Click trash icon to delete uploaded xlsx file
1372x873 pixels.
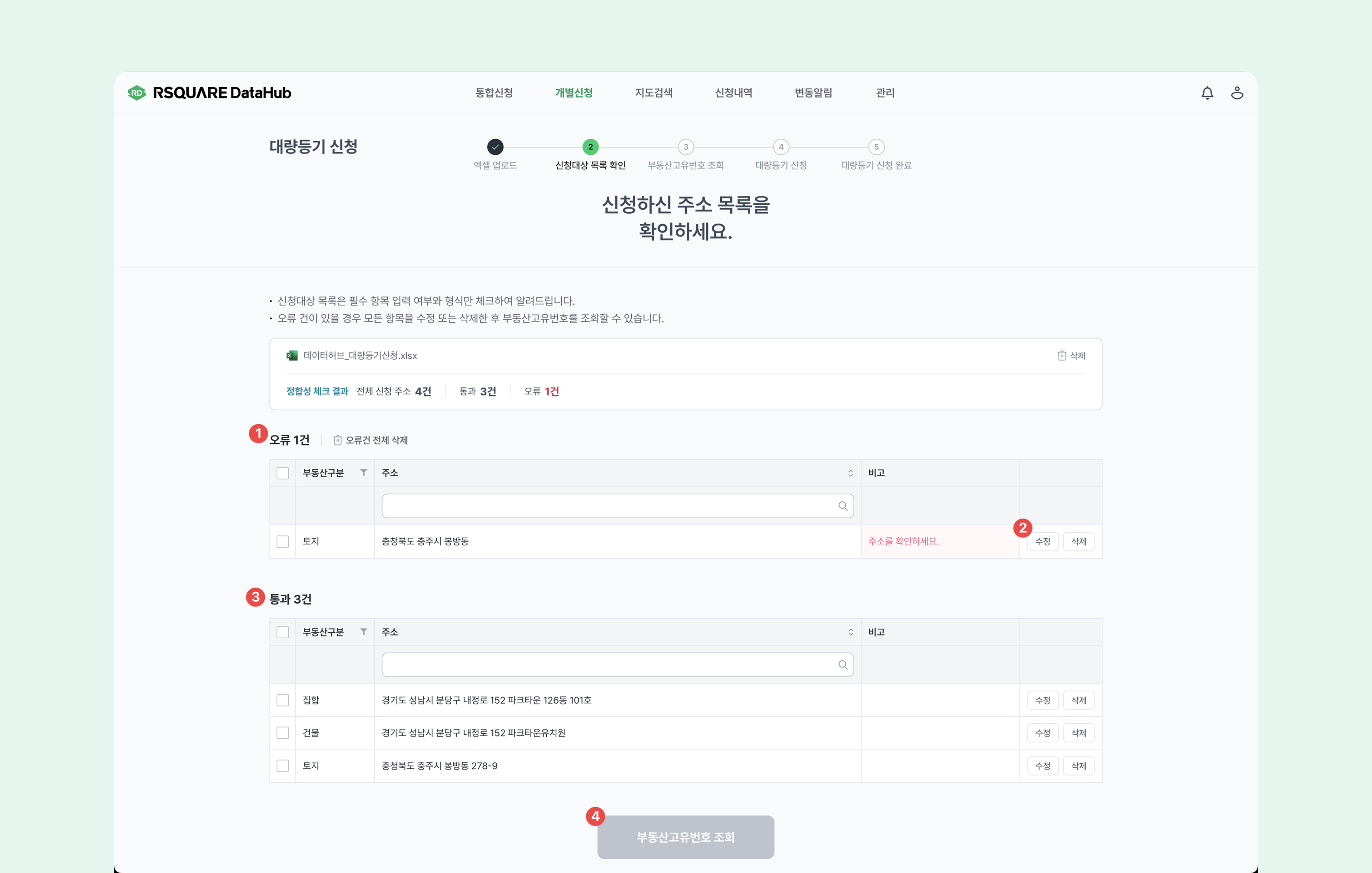click(1062, 355)
